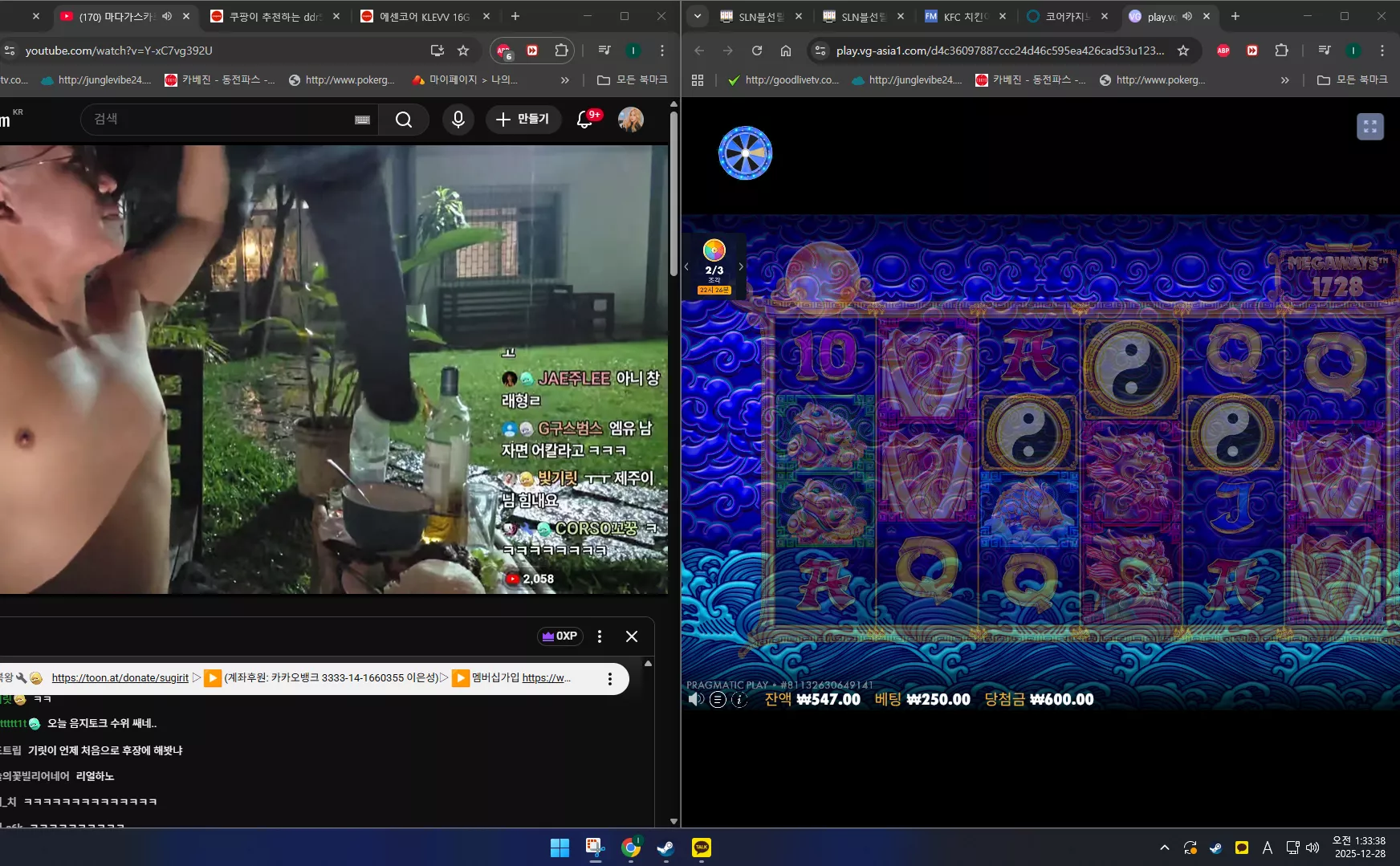Close the live chat panel
Viewport: 1400px width, 866px height.
coord(632,636)
